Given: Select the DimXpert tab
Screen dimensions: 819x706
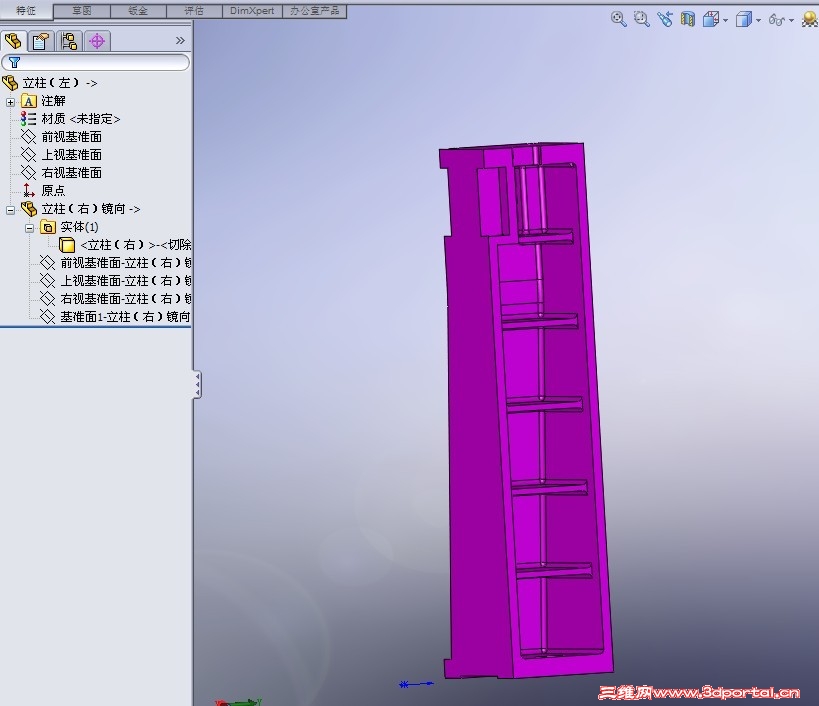Looking at the screenshot, I should pyautogui.click(x=252, y=11).
